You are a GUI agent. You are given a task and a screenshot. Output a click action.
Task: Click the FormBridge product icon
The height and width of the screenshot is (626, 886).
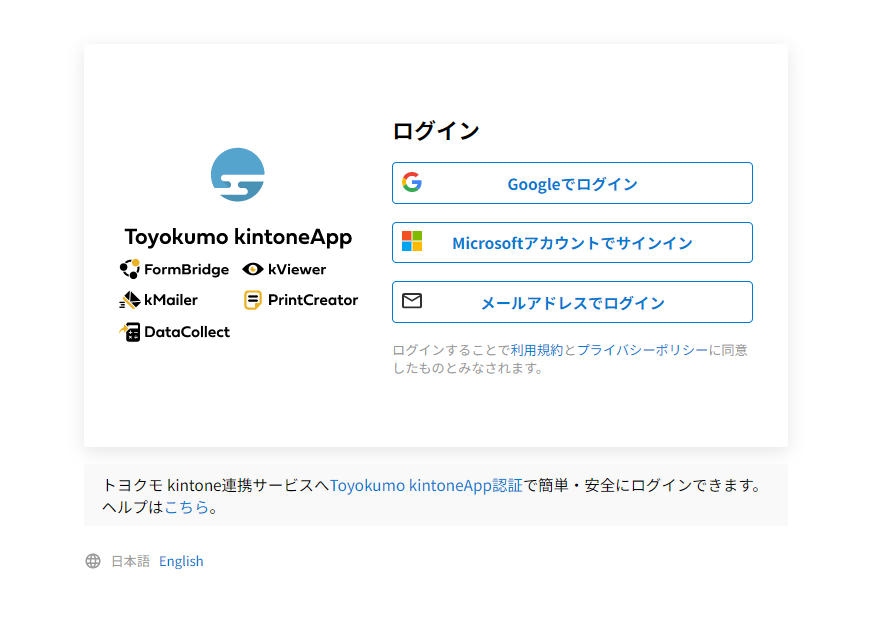pyautogui.click(x=130, y=269)
